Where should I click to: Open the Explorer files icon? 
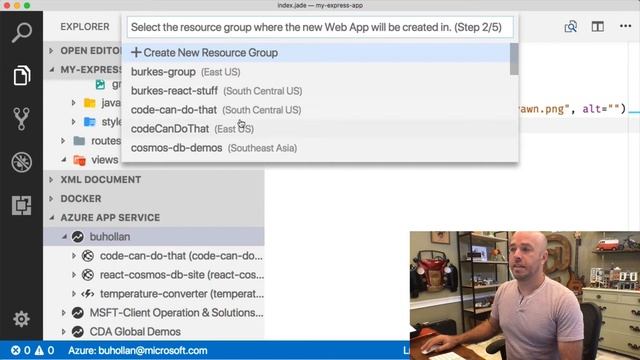coord(21,76)
